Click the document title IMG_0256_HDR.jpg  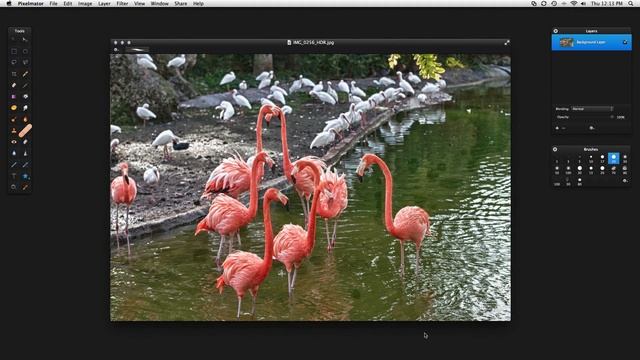[x=313, y=42]
